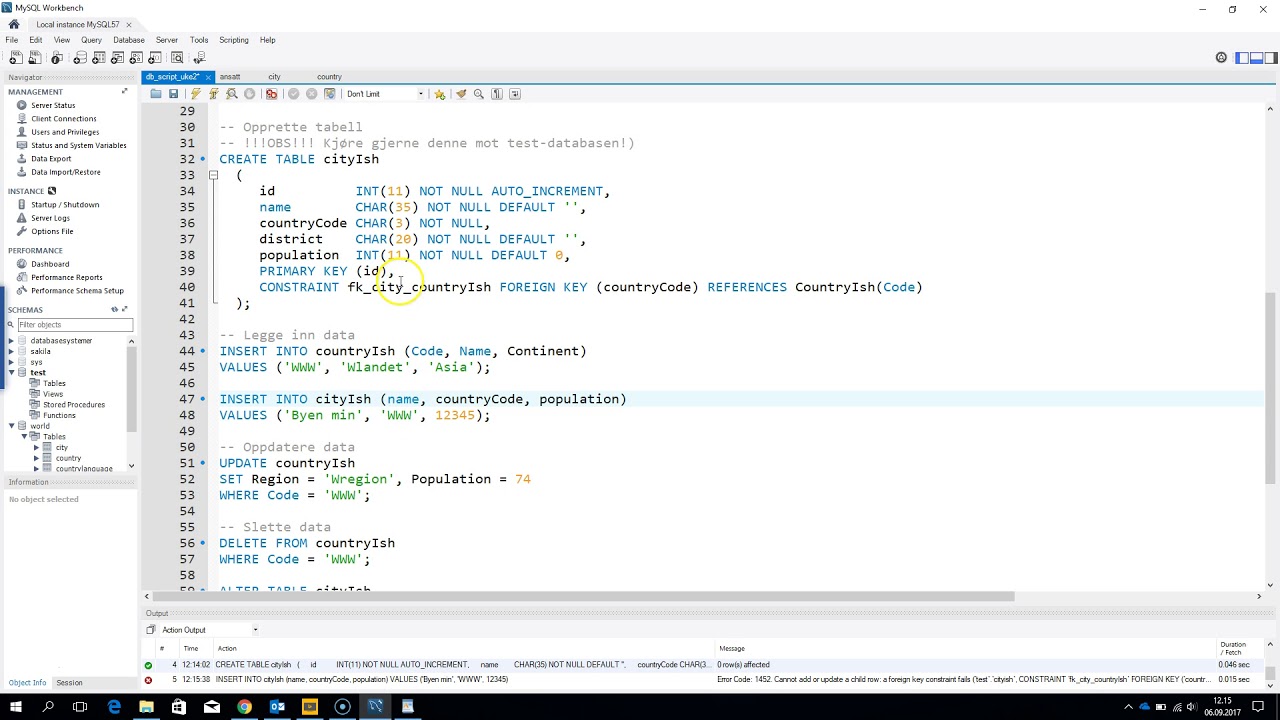Toggle the right sidebar panel visibility
The width and height of the screenshot is (1280, 720).
pos(1270,58)
